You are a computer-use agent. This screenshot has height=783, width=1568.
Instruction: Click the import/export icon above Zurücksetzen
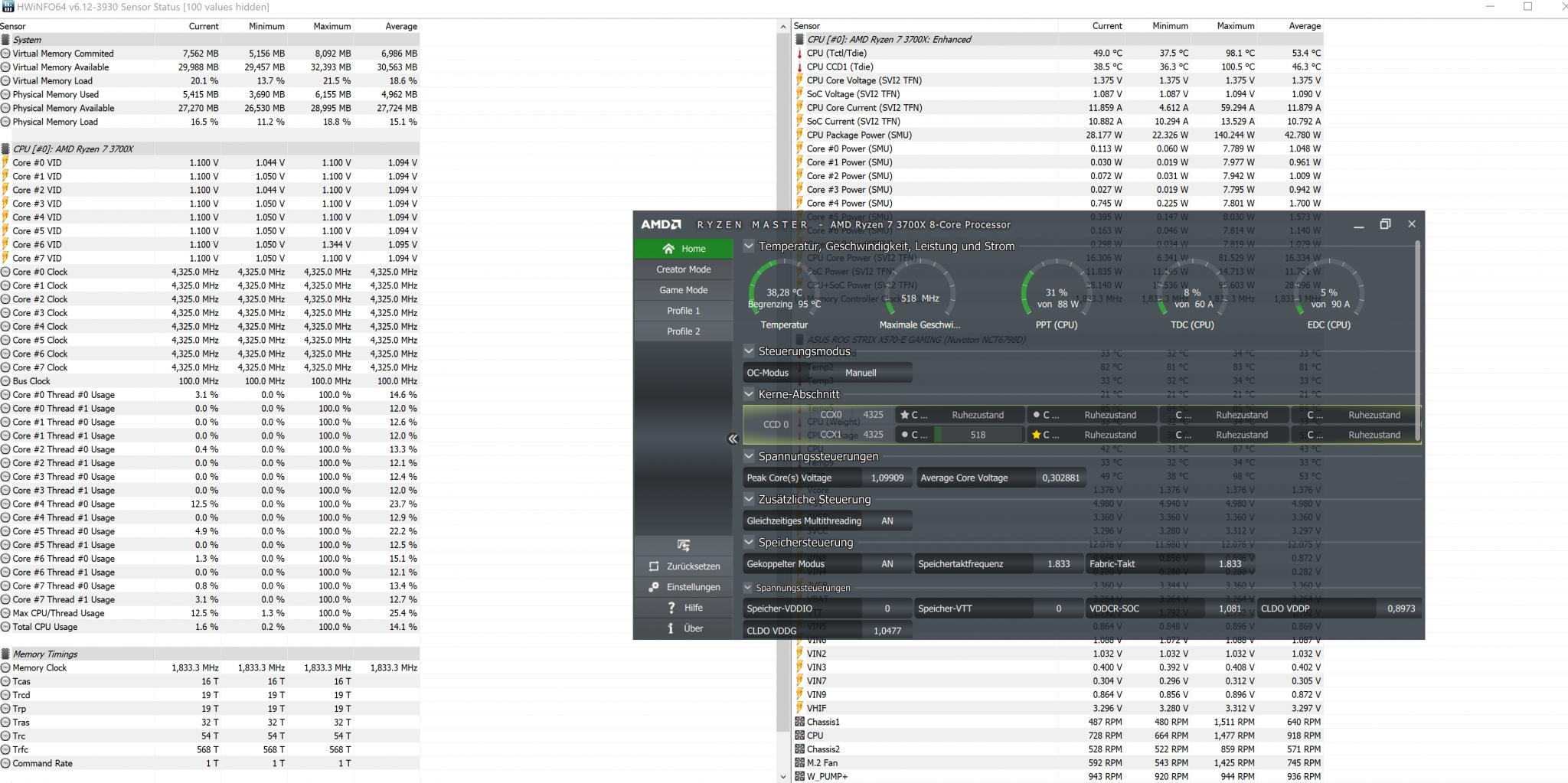[684, 545]
